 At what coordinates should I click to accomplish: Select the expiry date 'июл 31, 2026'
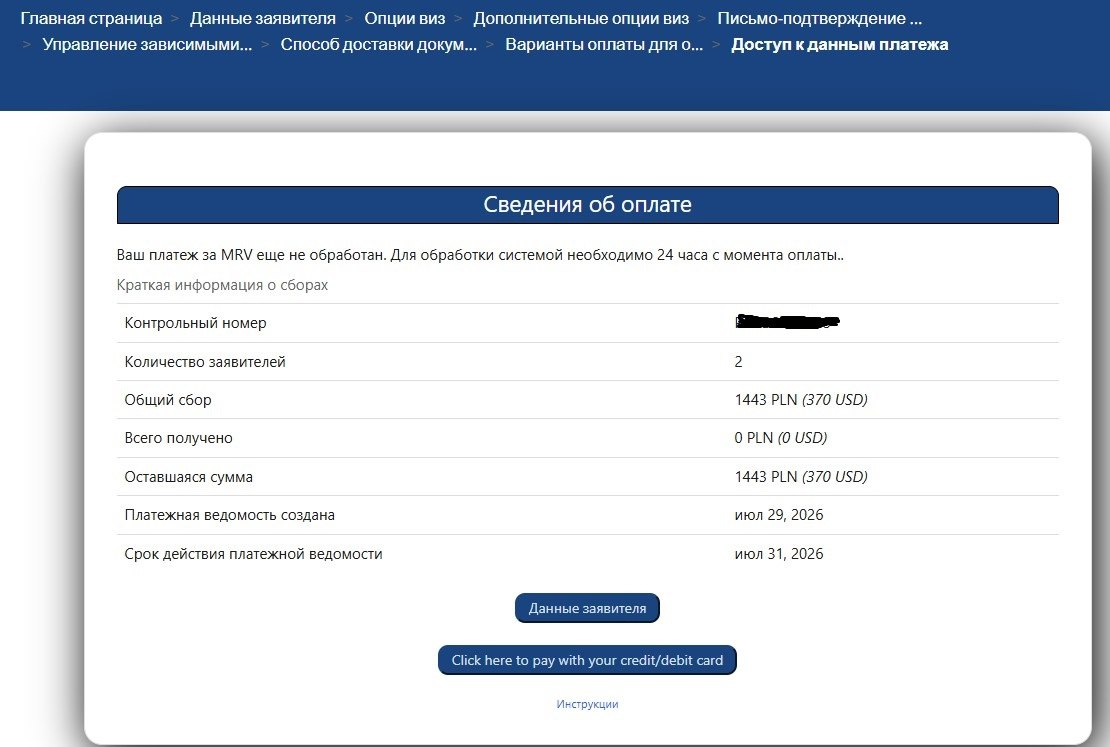[x=779, y=554]
